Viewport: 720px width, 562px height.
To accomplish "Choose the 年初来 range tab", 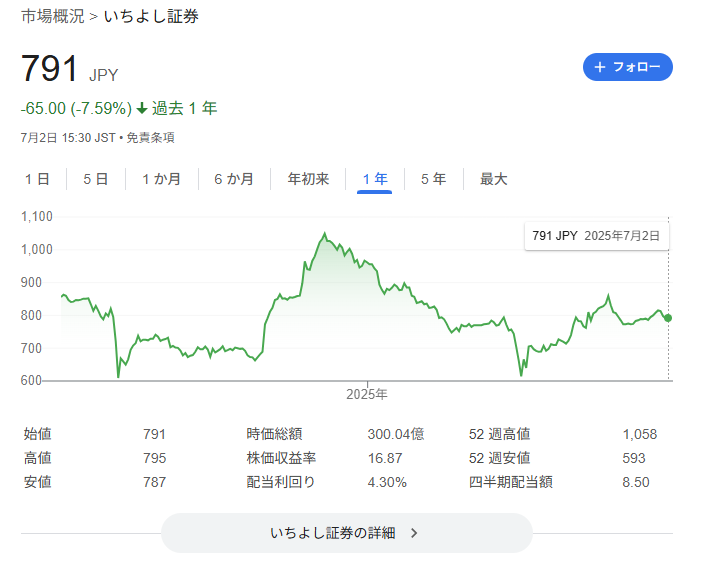I will click(308, 179).
